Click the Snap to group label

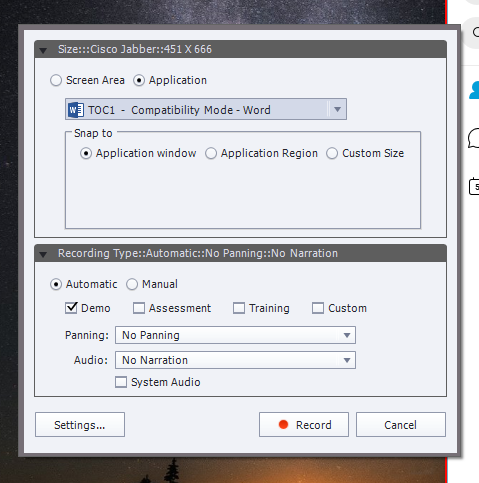(93, 133)
